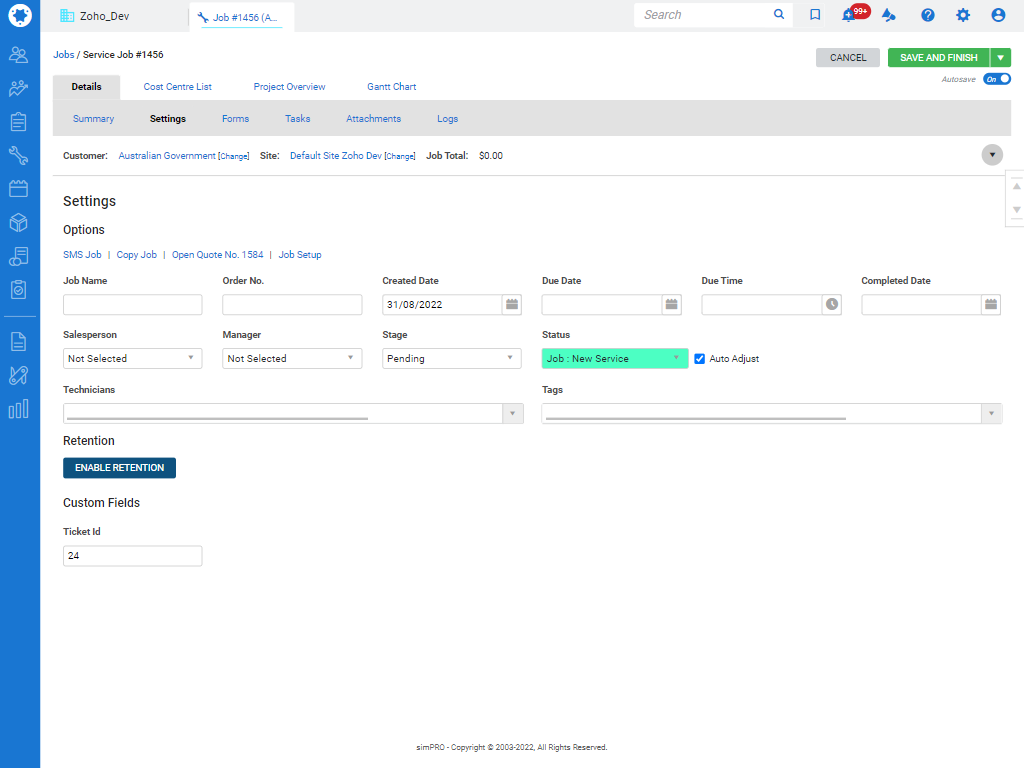The height and width of the screenshot is (768, 1024).
Task: Open the People sidebar icon
Action: (20, 54)
